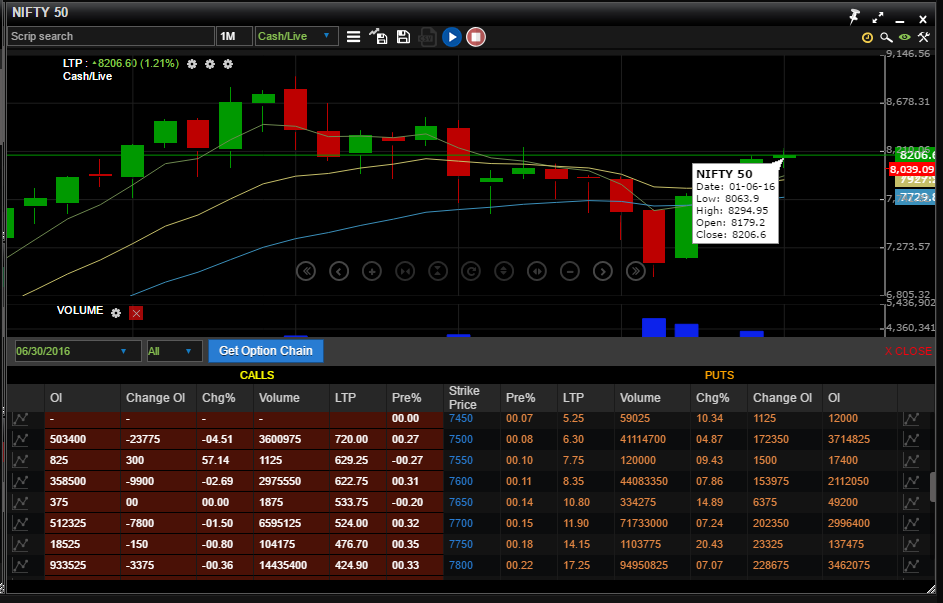
Task: Reset the chart view with circular arrow
Action: click(x=471, y=271)
